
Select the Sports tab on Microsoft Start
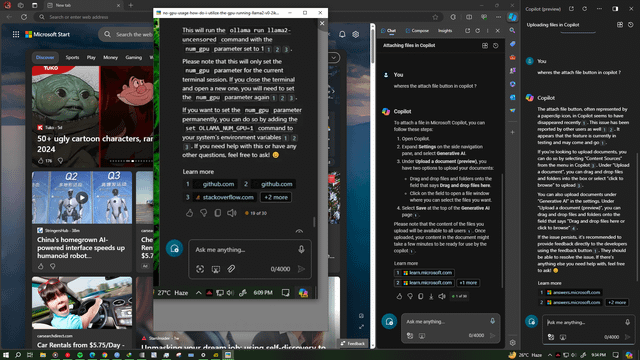72,58
